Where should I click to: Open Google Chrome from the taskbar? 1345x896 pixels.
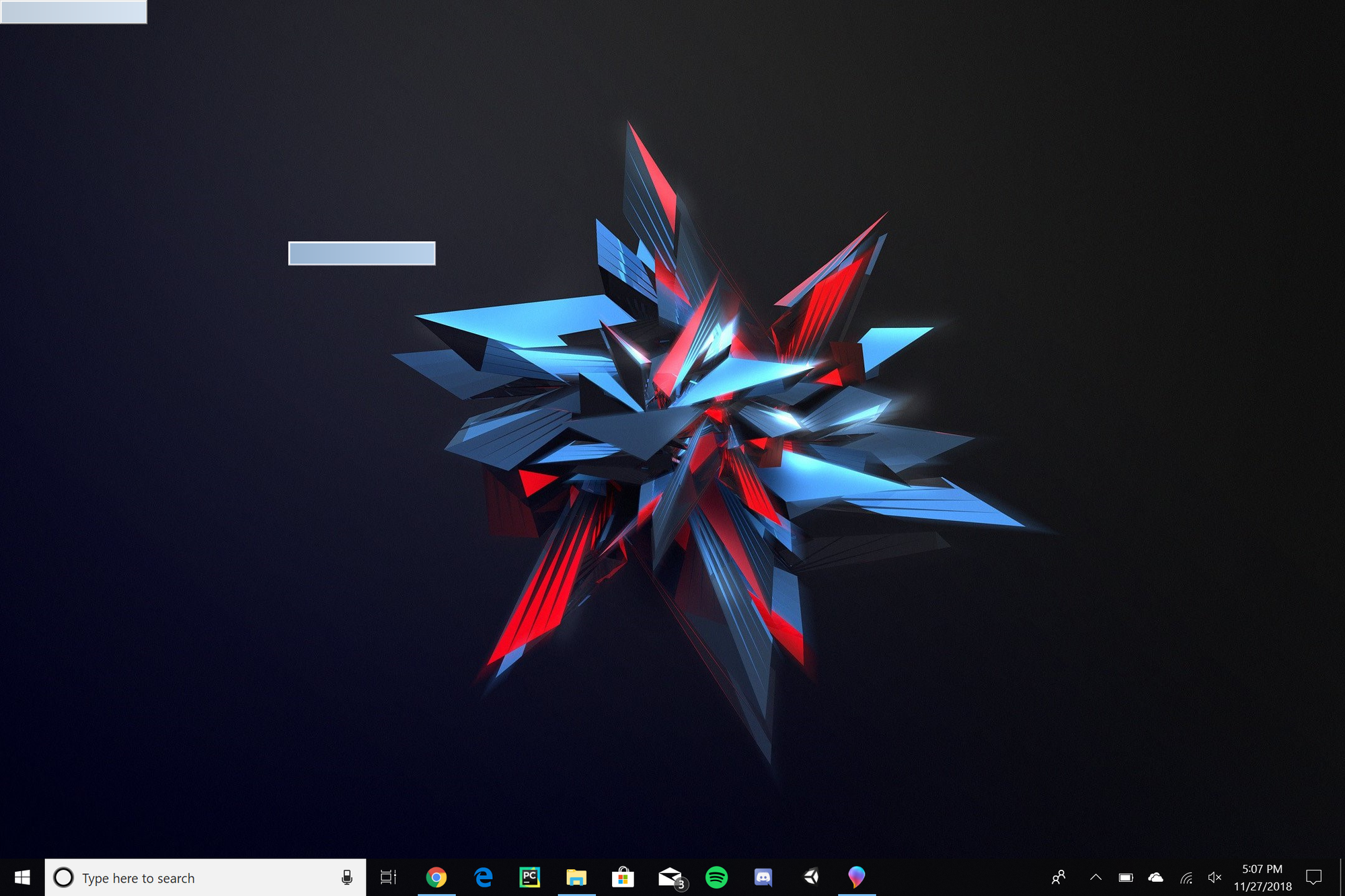pos(436,877)
